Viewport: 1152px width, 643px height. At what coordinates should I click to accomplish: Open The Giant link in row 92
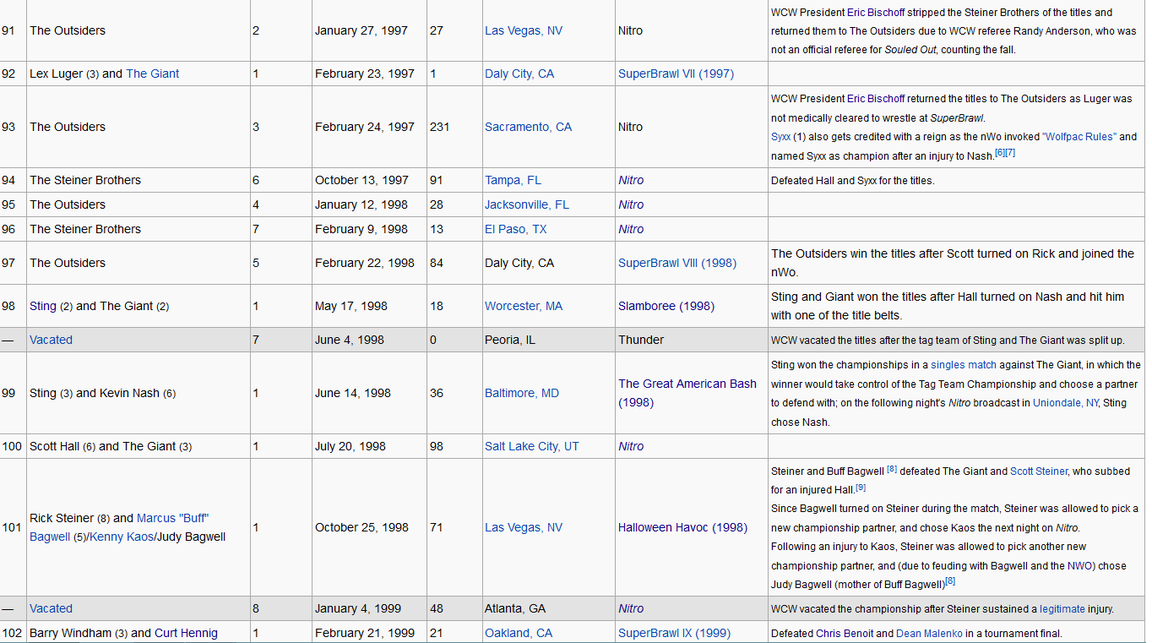152,73
